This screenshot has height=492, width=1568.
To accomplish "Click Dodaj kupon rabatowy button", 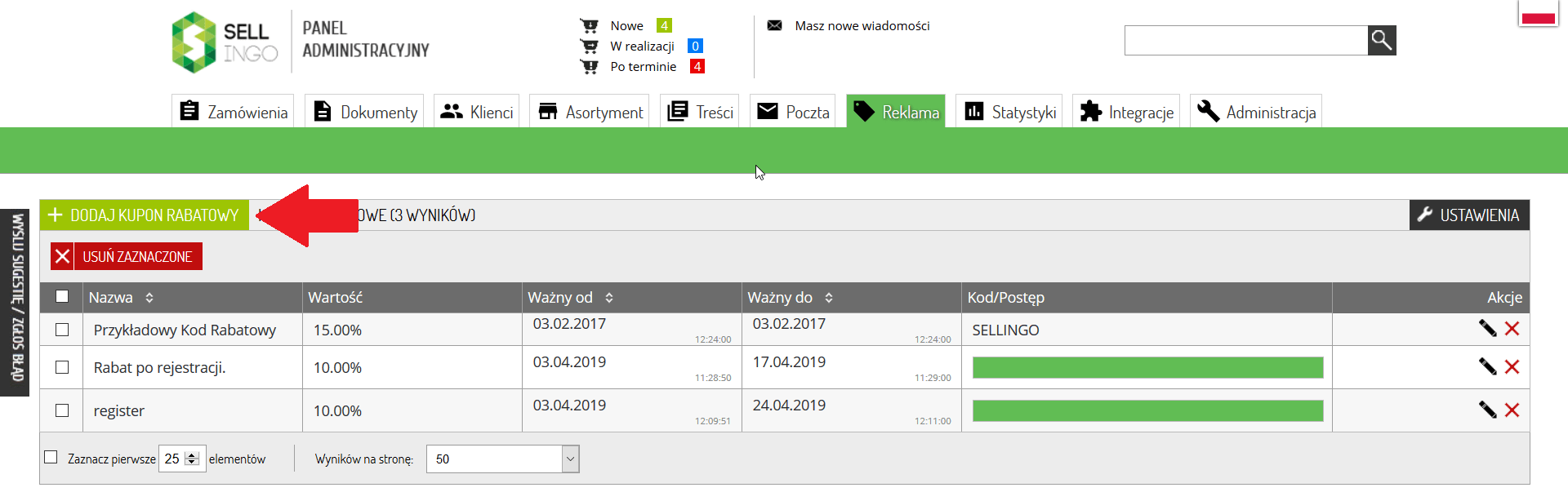I will tap(145, 215).
